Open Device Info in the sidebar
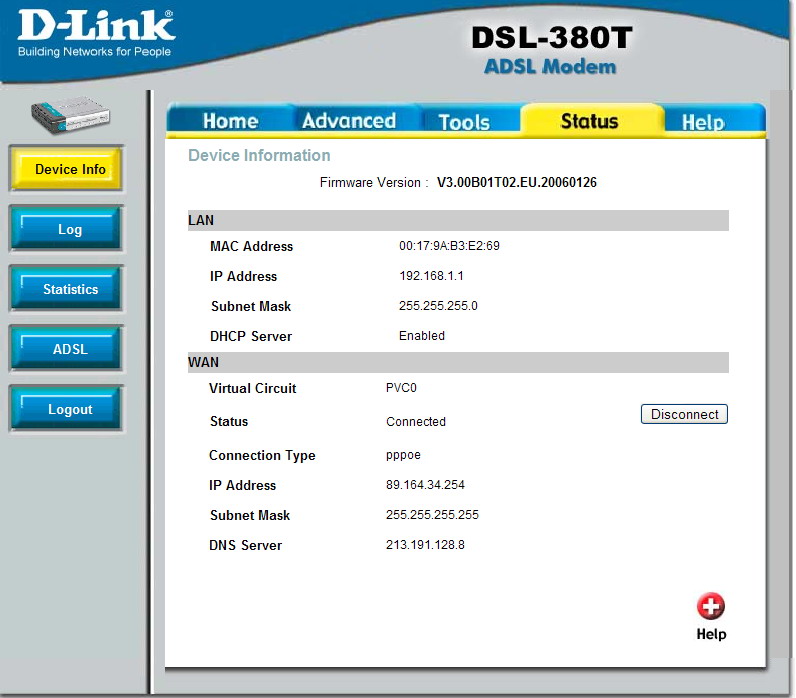 [67, 169]
